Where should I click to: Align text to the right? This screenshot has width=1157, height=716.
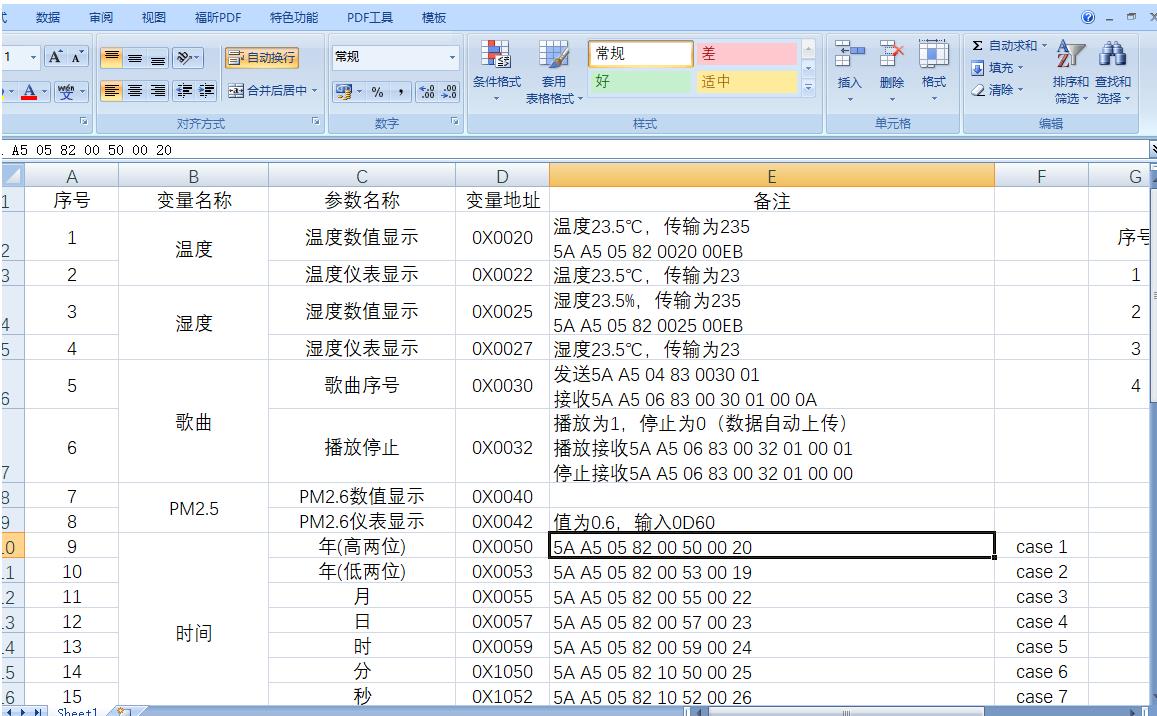pos(158,91)
